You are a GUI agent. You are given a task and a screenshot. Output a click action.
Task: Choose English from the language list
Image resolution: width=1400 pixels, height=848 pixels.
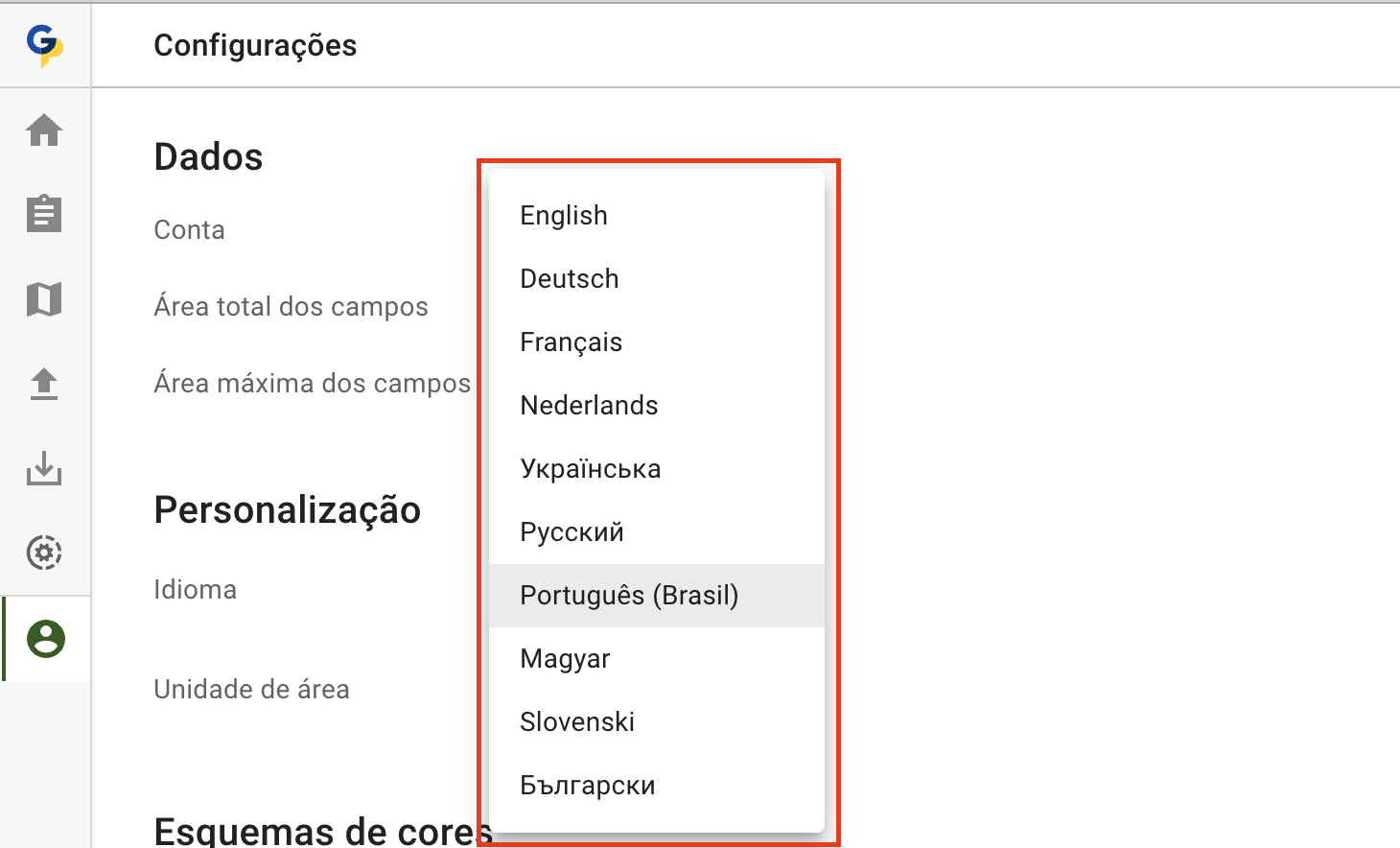(x=564, y=216)
